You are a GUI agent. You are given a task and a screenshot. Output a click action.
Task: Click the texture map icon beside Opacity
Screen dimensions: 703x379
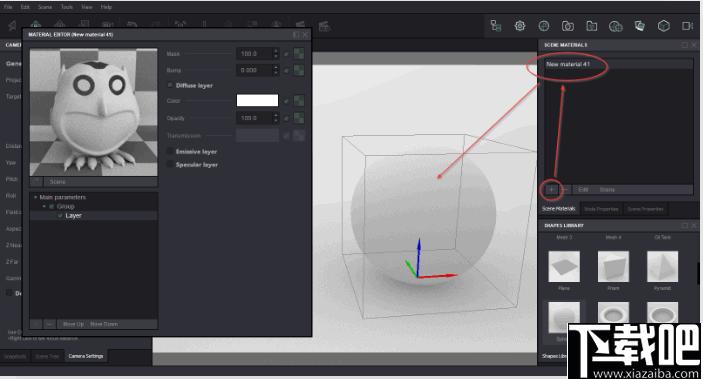click(298, 118)
